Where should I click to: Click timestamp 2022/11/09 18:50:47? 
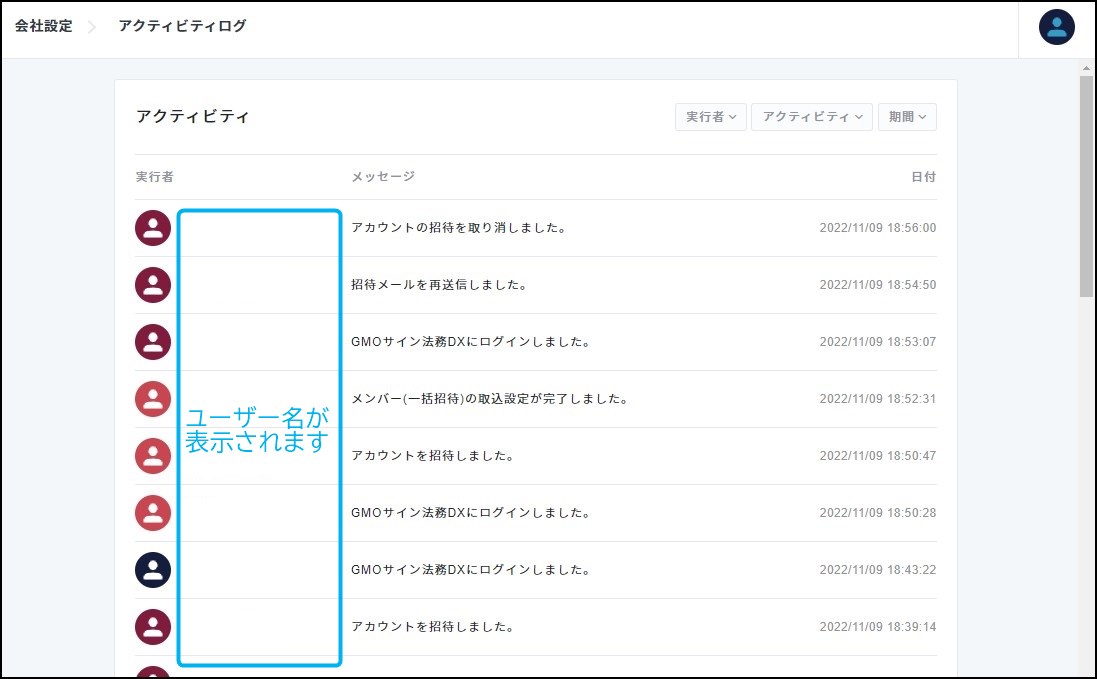click(x=878, y=456)
